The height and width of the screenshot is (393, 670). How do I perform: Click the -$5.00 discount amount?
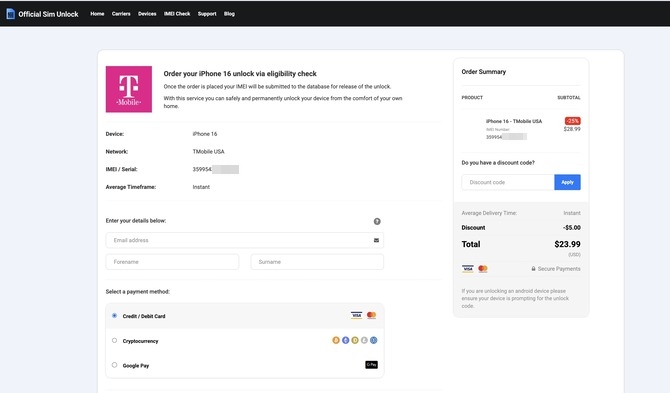[571, 227]
